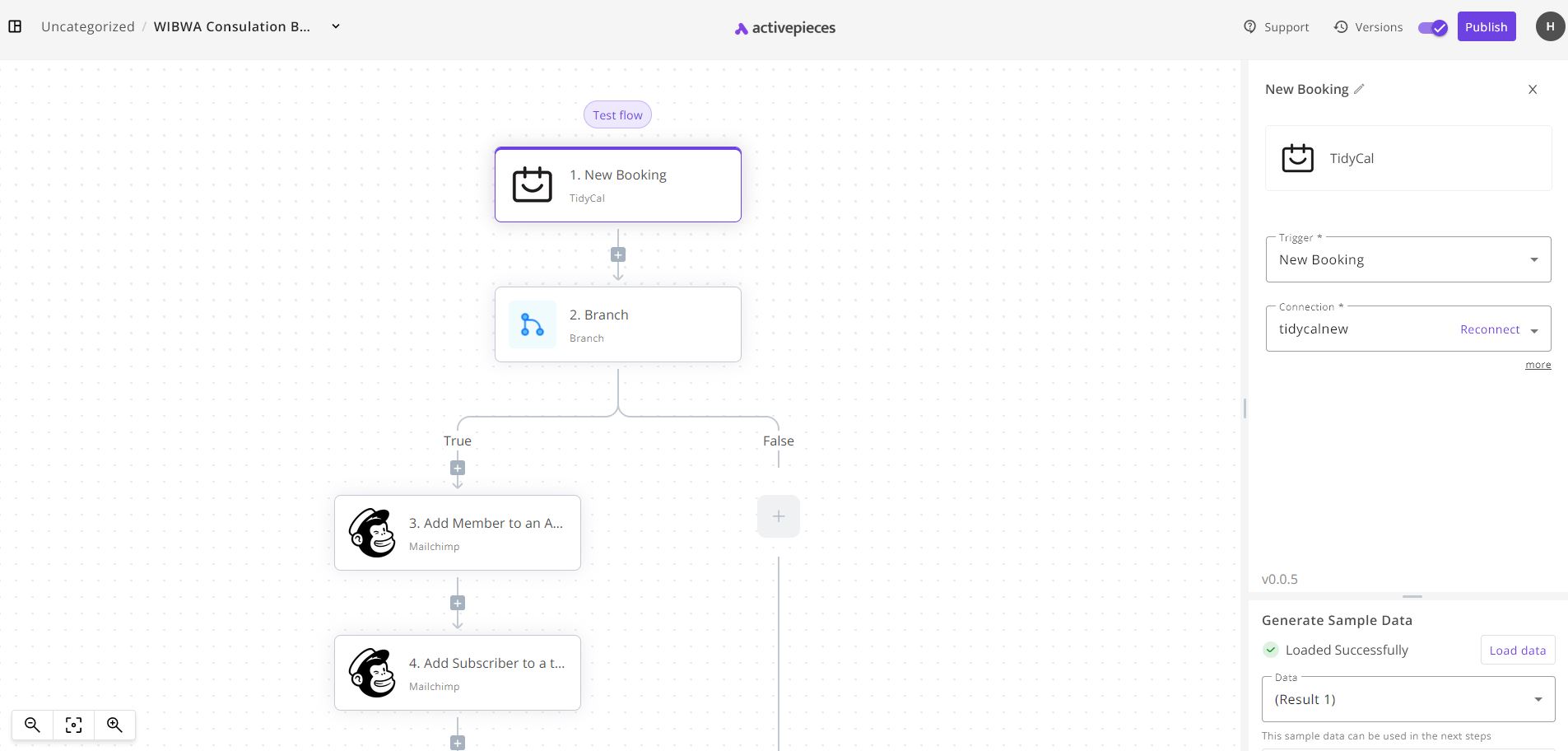The height and width of the screenshot is (751, 1568).
Task: Select the 1. New Booking trigger step
Action: pyautogui.click(x=618, y=184)
